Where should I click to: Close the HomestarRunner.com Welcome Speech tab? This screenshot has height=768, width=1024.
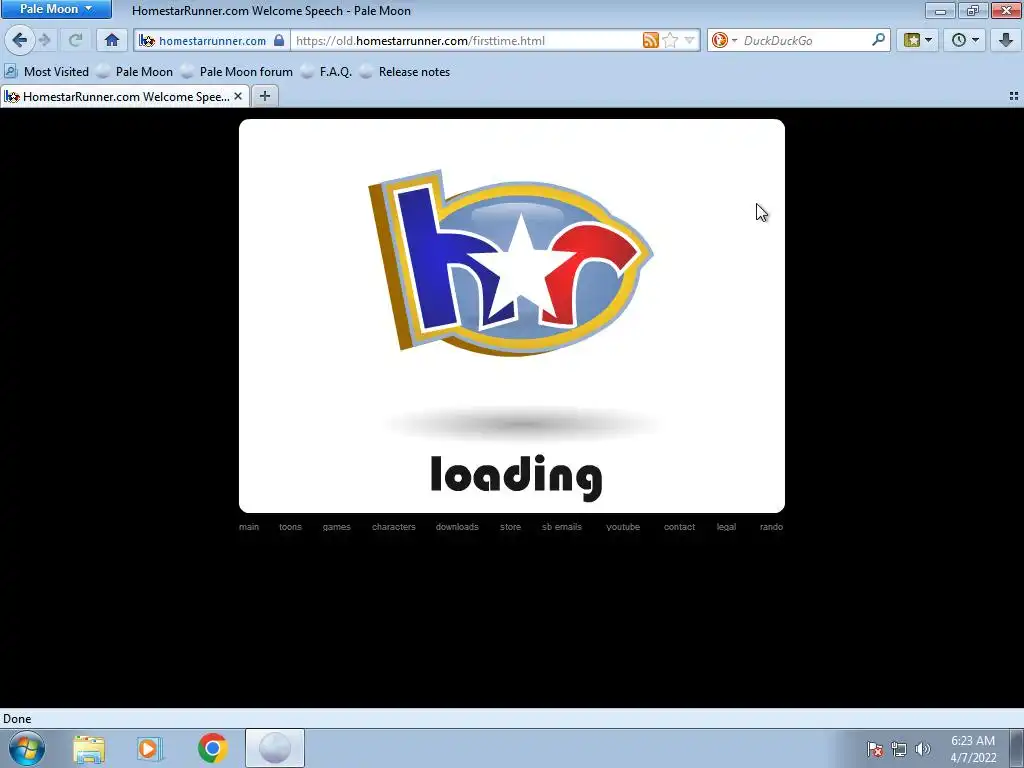(238, 97)
